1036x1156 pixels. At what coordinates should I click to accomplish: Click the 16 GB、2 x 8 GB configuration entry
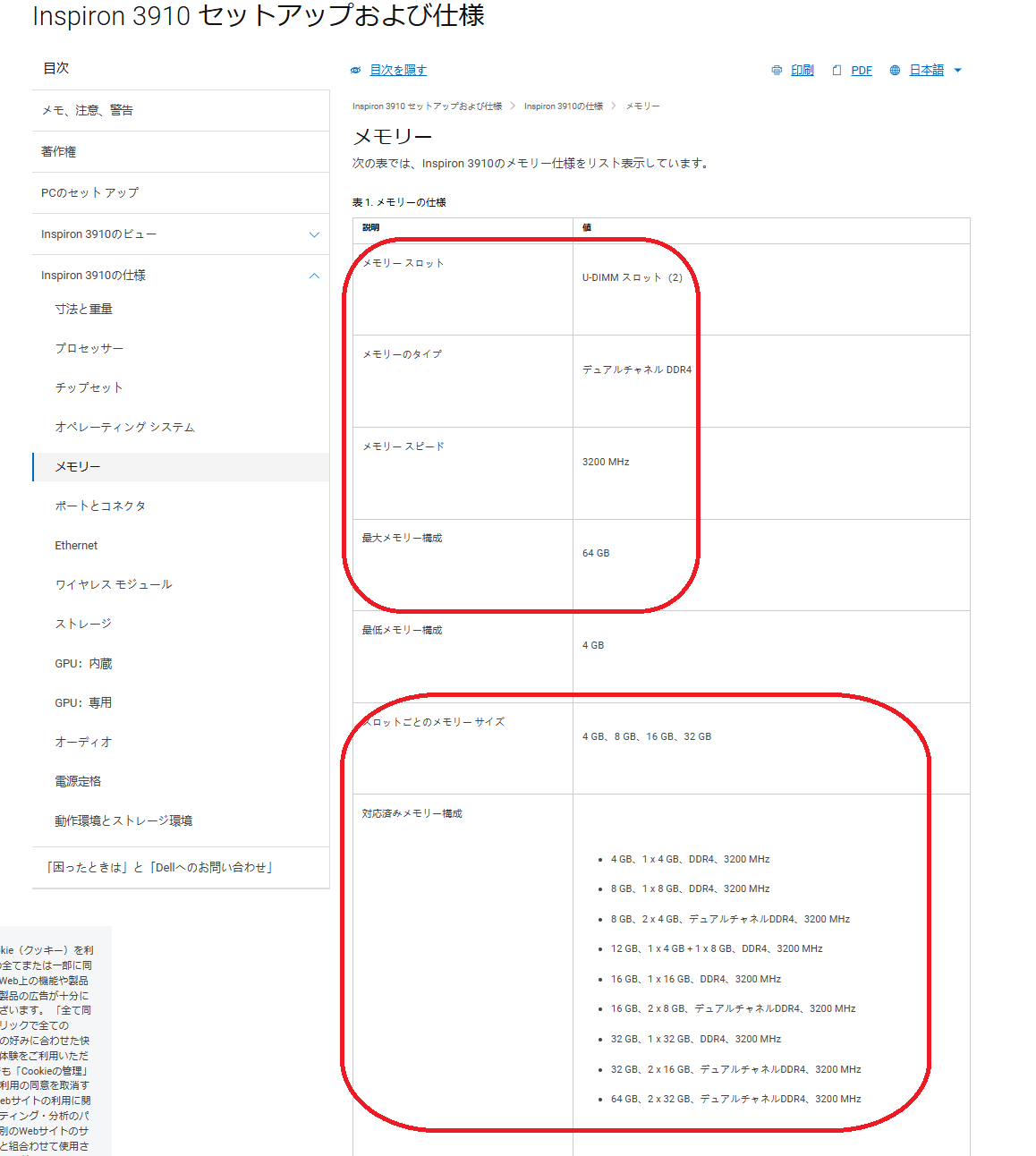point(734,1008)
